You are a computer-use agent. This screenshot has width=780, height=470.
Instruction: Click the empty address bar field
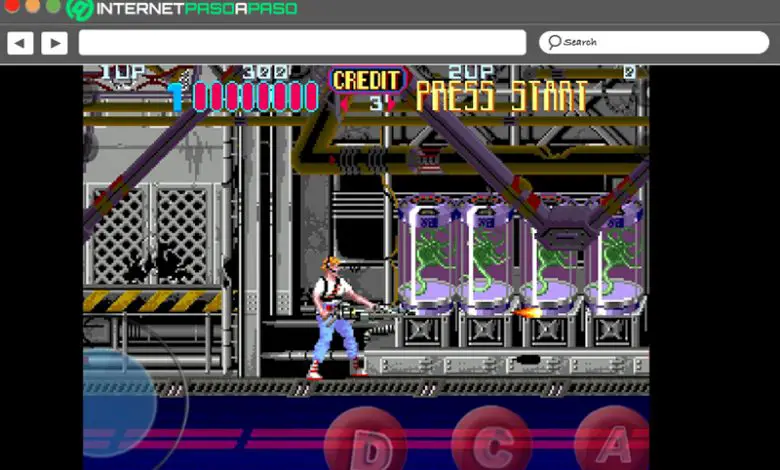[x=302, y=42]
